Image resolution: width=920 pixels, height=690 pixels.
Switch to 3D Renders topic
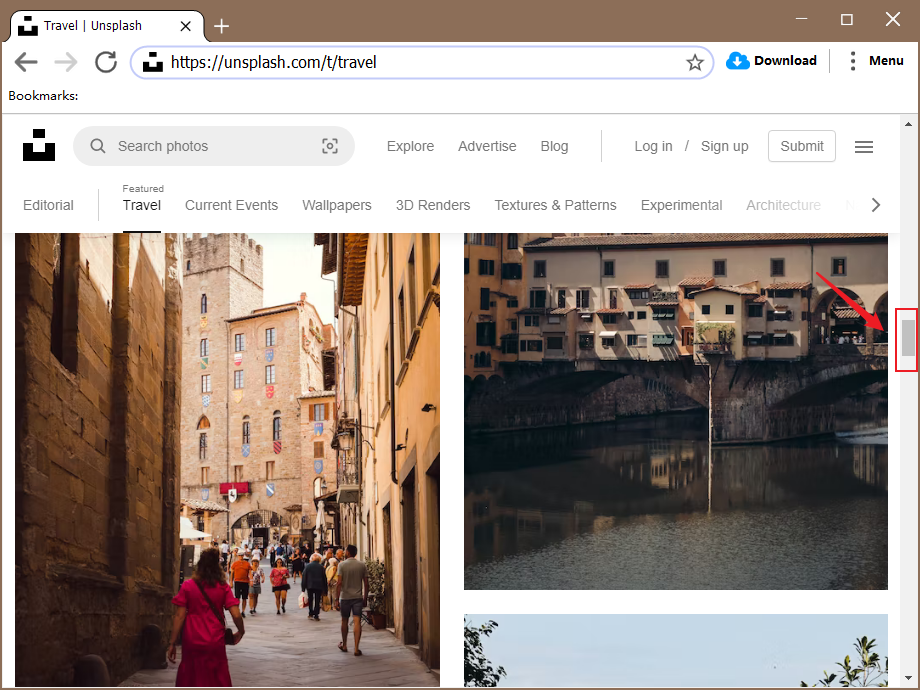coord(433,205)
